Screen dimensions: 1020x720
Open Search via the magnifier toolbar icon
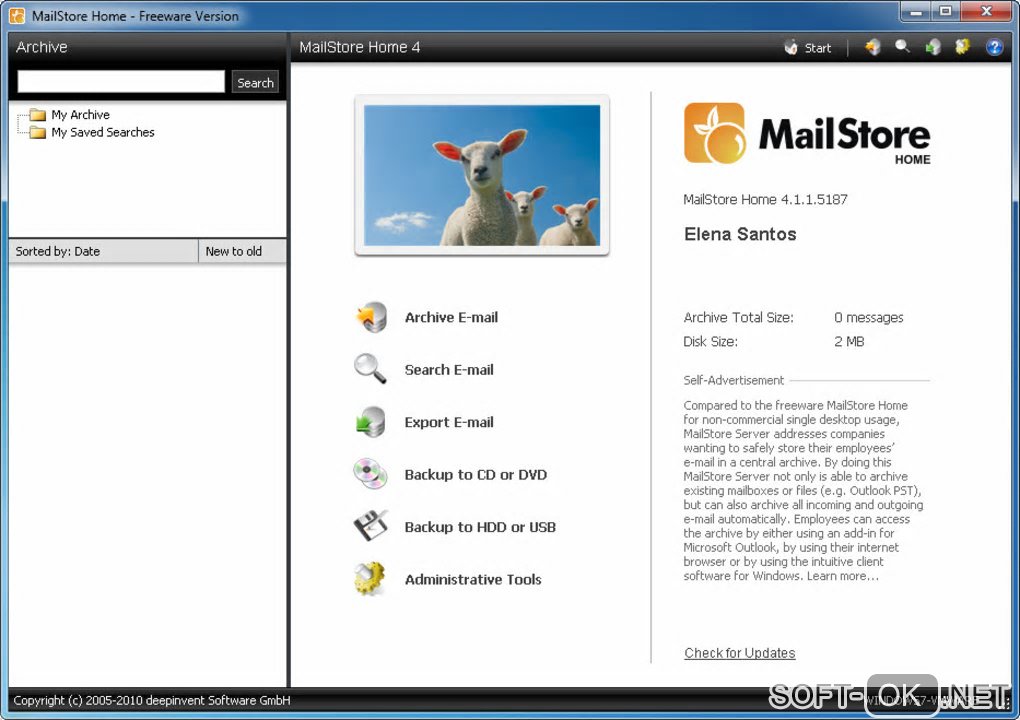tap(902, 47)
